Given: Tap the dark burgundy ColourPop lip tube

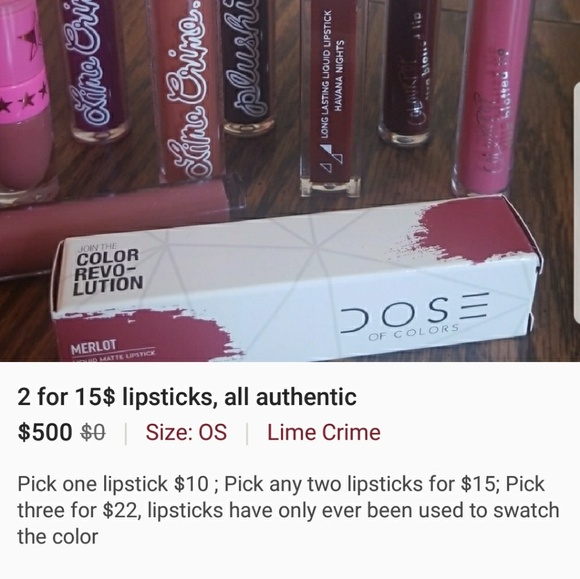Looking at the screenshot, I should pyautogui.click(x=409, y=72).
